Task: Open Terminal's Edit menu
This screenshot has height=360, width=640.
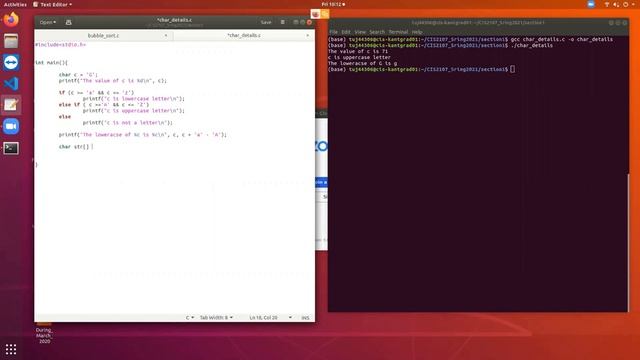Action: [x=346, y=32]
